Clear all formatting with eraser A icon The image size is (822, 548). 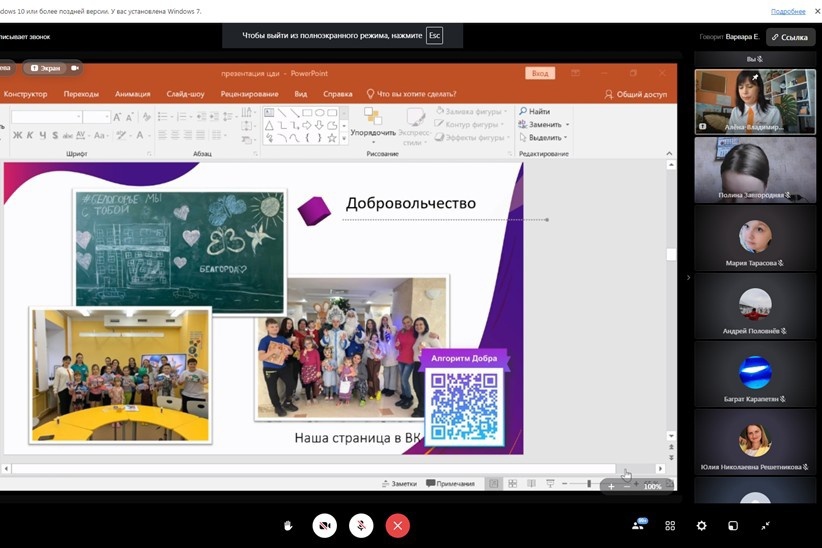(x=147, y=116)
